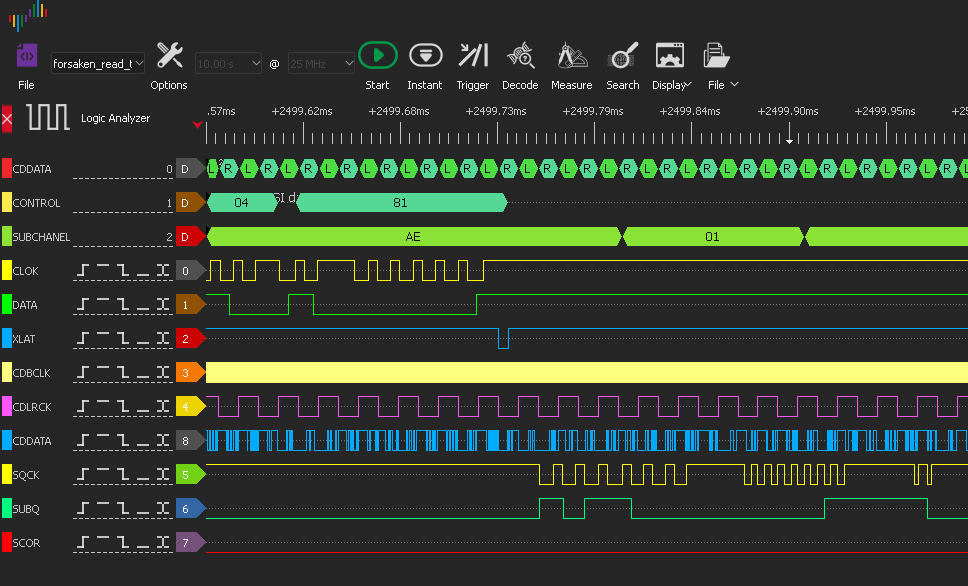Click the cursor marker near +2499.90ms
This screenshot has height=586, width=968.
click(x=789, y=140)
